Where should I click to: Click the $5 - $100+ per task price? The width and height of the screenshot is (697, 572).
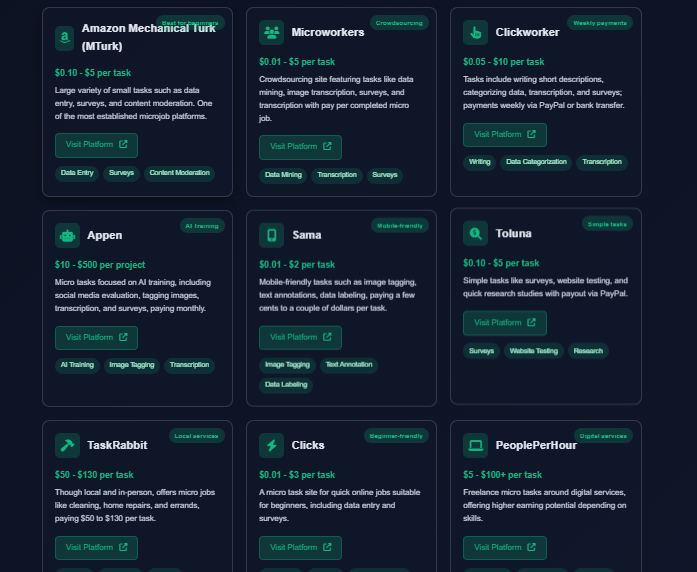502,475
